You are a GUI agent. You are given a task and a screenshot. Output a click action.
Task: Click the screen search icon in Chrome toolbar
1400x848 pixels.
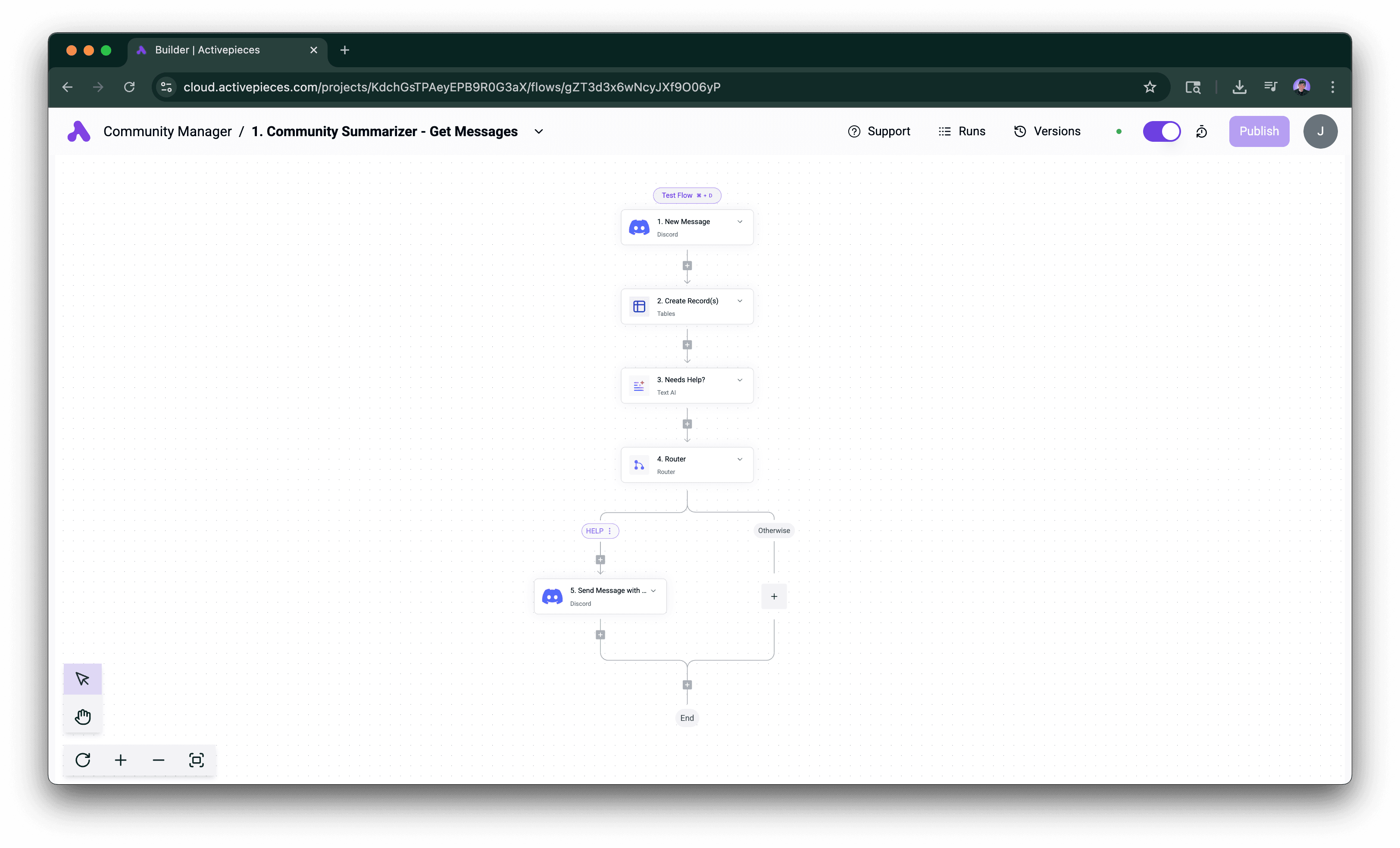(x=1193, y=87)
